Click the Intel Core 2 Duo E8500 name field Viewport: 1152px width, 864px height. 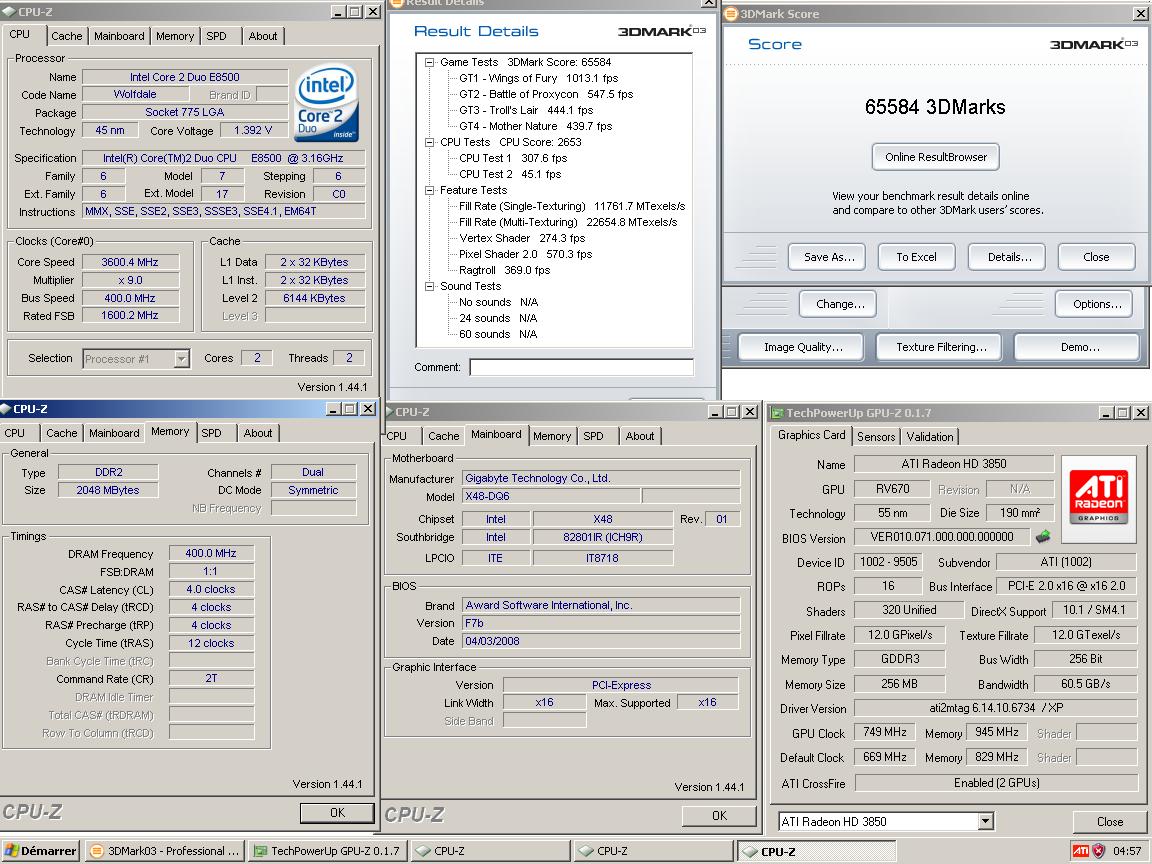tap(184, 77)
